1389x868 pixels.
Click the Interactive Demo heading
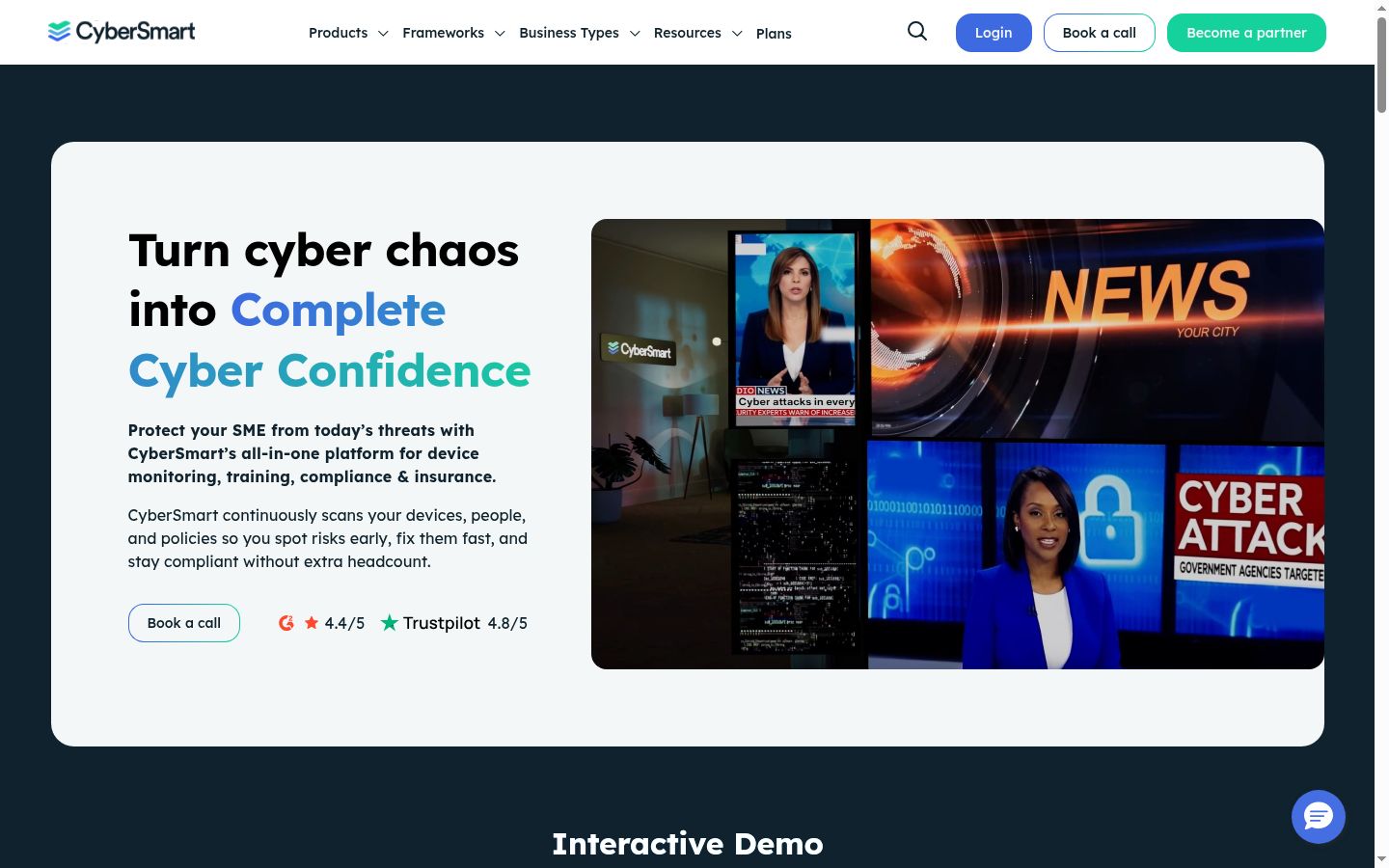[x=687, y=844]
